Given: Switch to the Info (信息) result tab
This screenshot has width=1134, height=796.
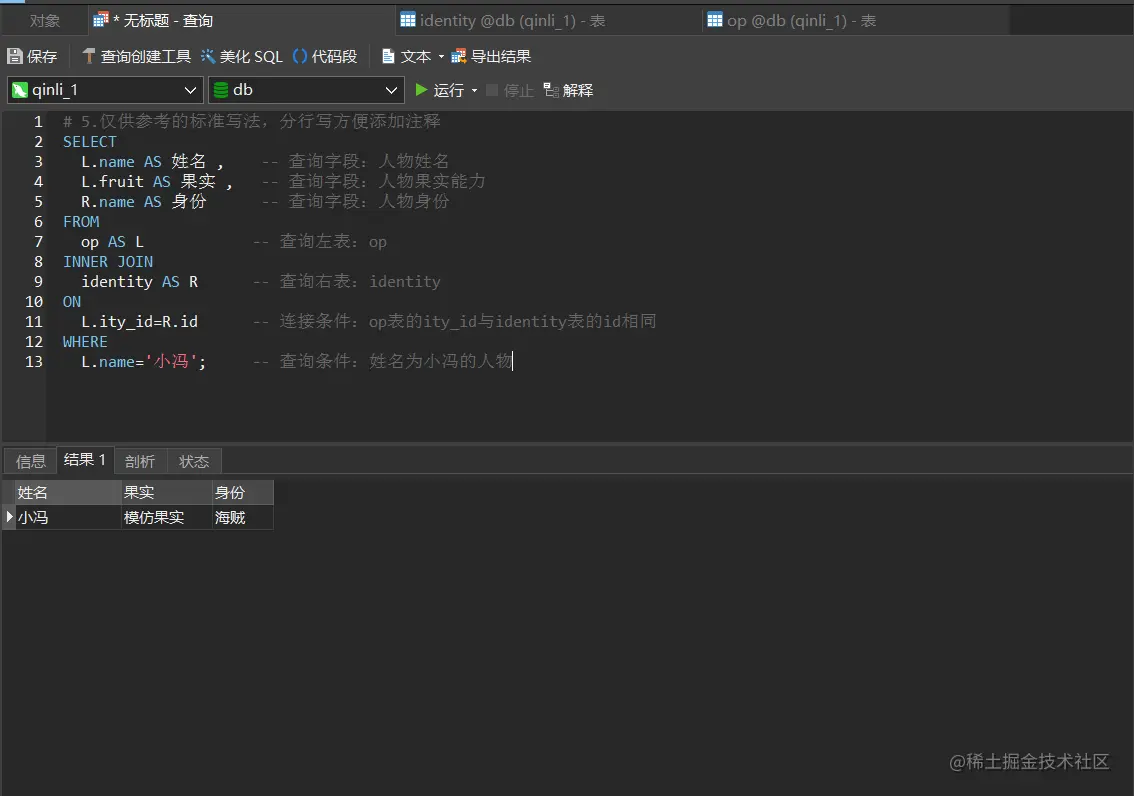Looking at the screenshot, I should [x=30, y=461].
